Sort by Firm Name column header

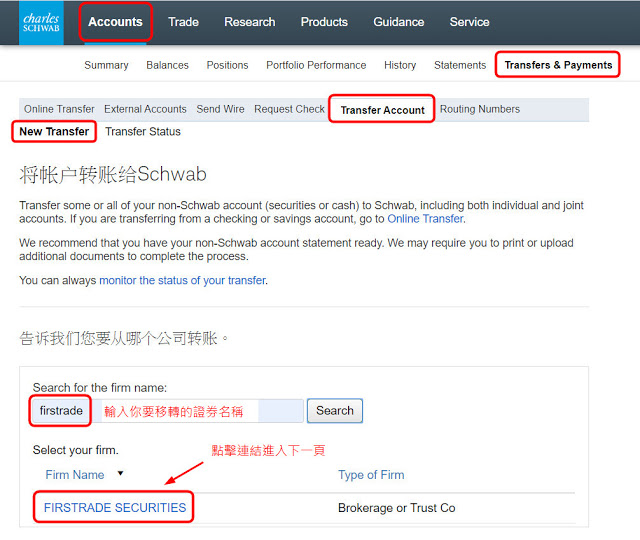click(75, 475)
